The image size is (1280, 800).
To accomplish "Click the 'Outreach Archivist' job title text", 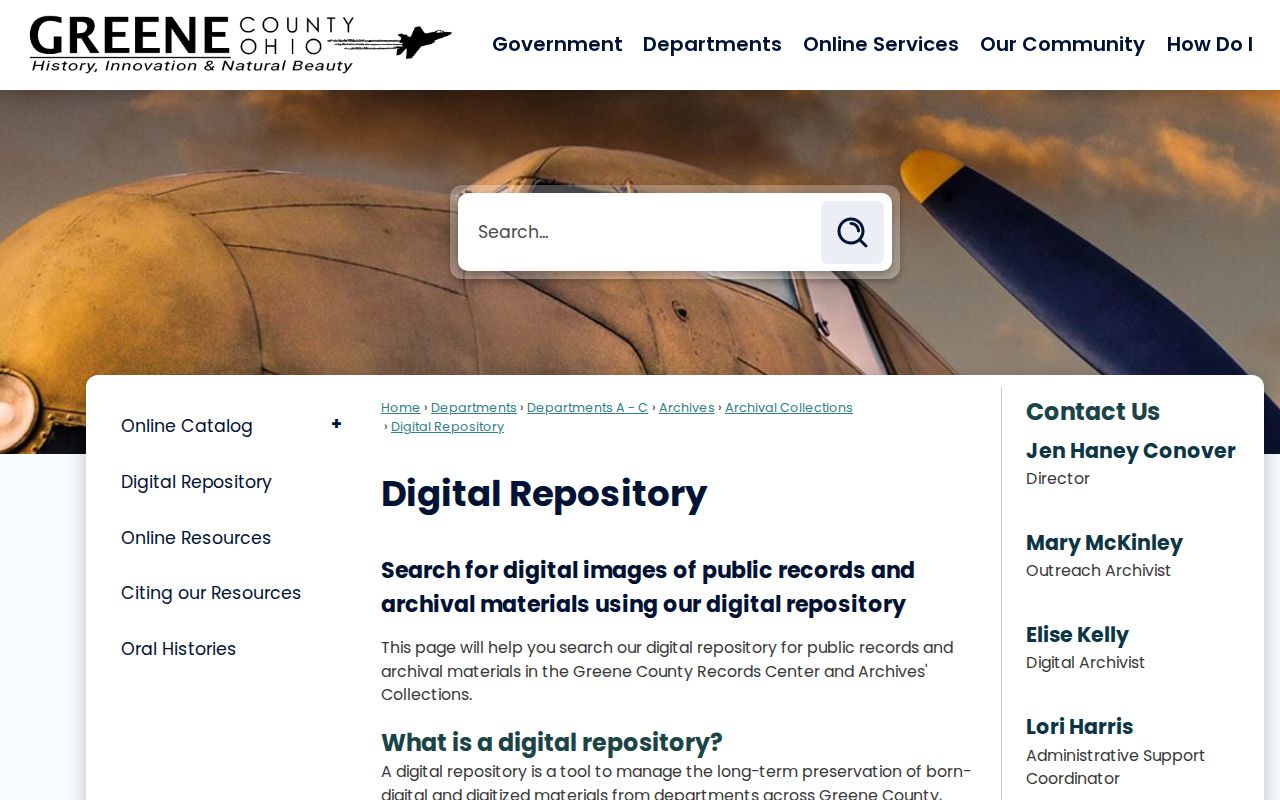I will tap(1098, 571).
